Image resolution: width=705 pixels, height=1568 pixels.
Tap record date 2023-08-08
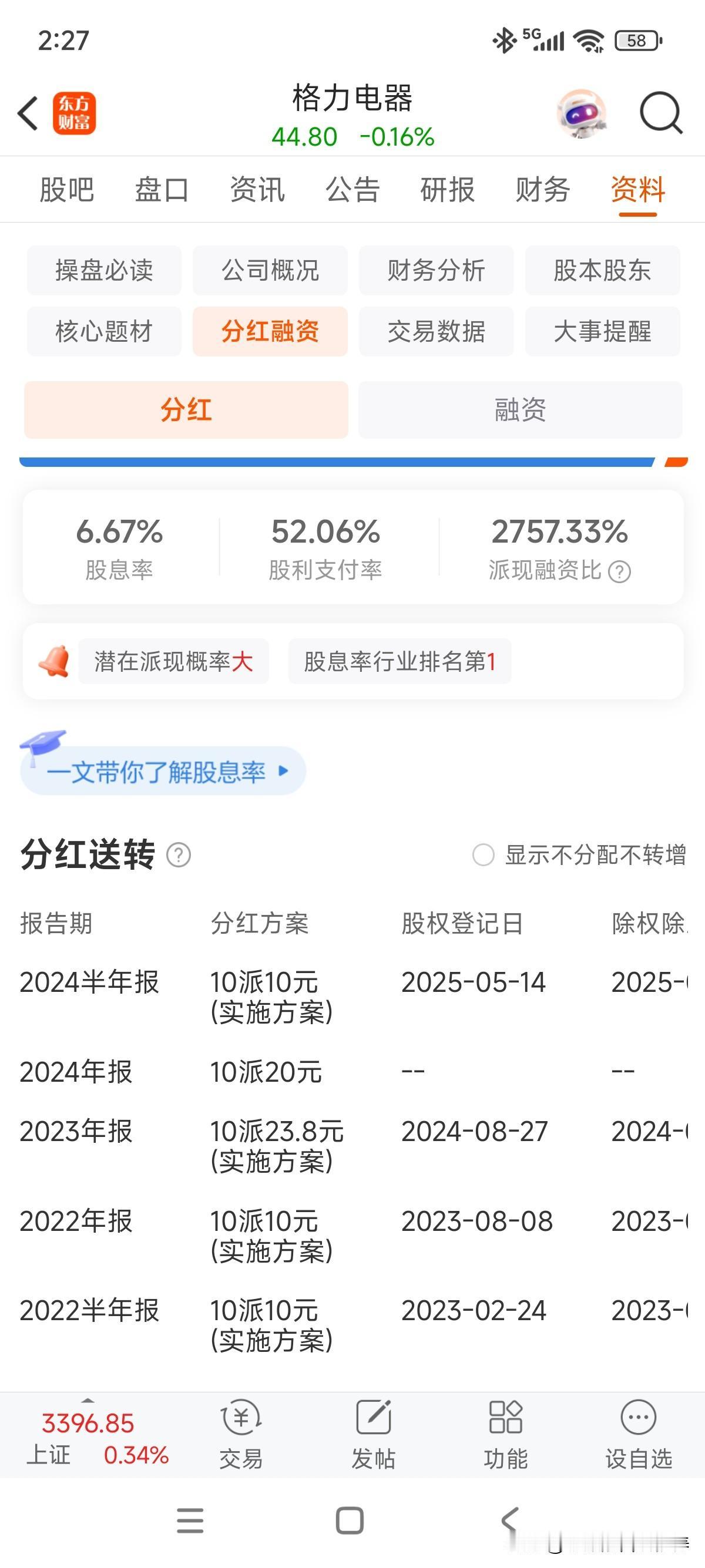[x=476, y=1221]
